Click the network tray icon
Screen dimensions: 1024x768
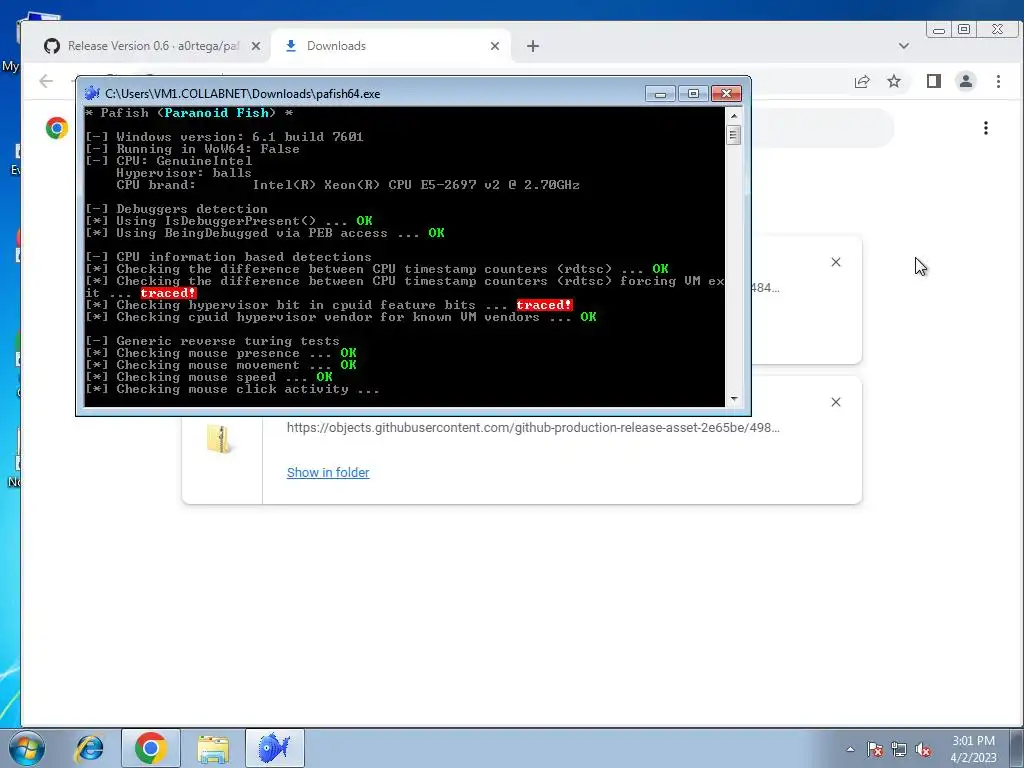[899, 749]
